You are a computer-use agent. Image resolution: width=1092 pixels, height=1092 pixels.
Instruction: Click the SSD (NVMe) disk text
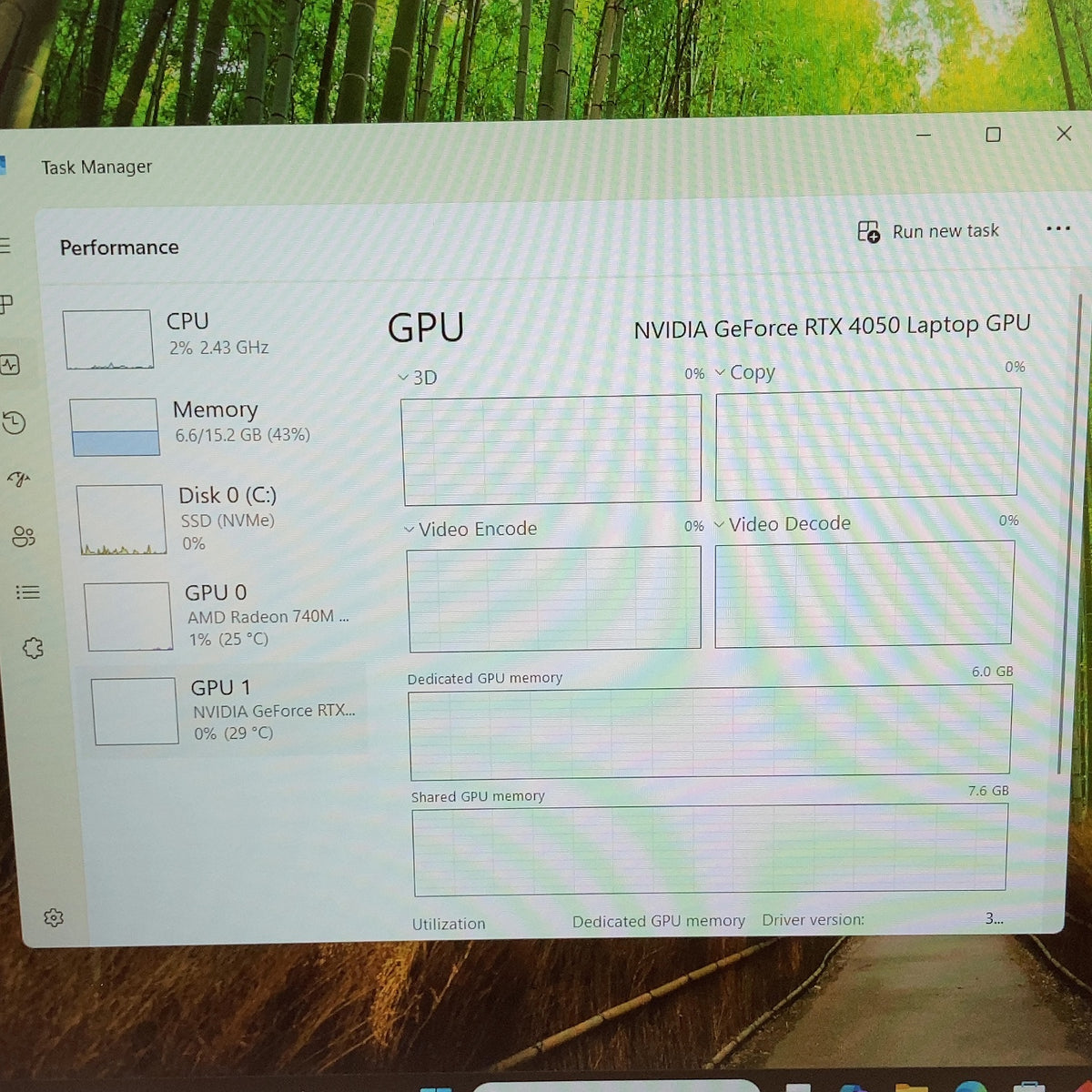(227, 521)
